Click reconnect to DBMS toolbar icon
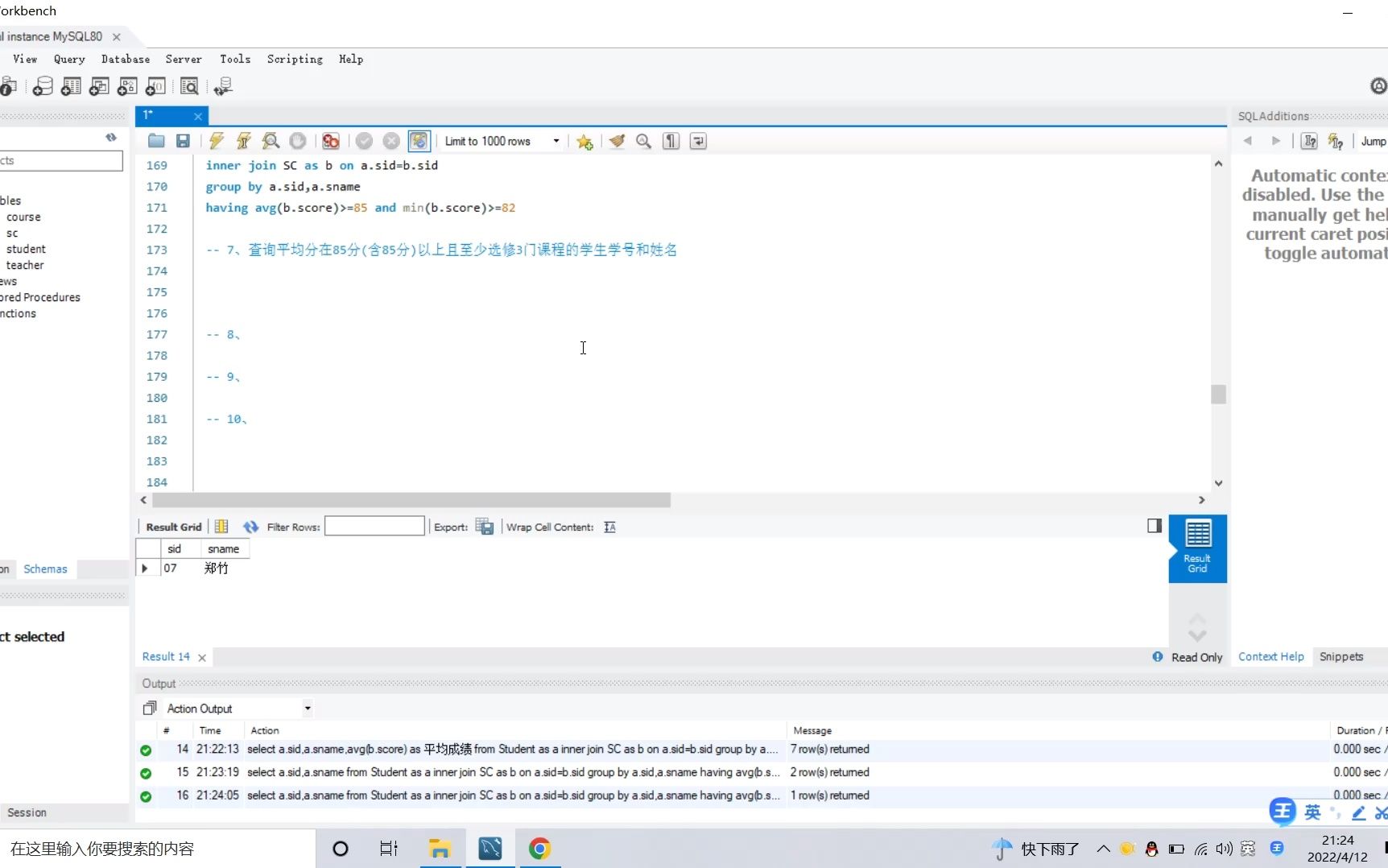This screenshot has height=868, width=1388. click(223, 86)
